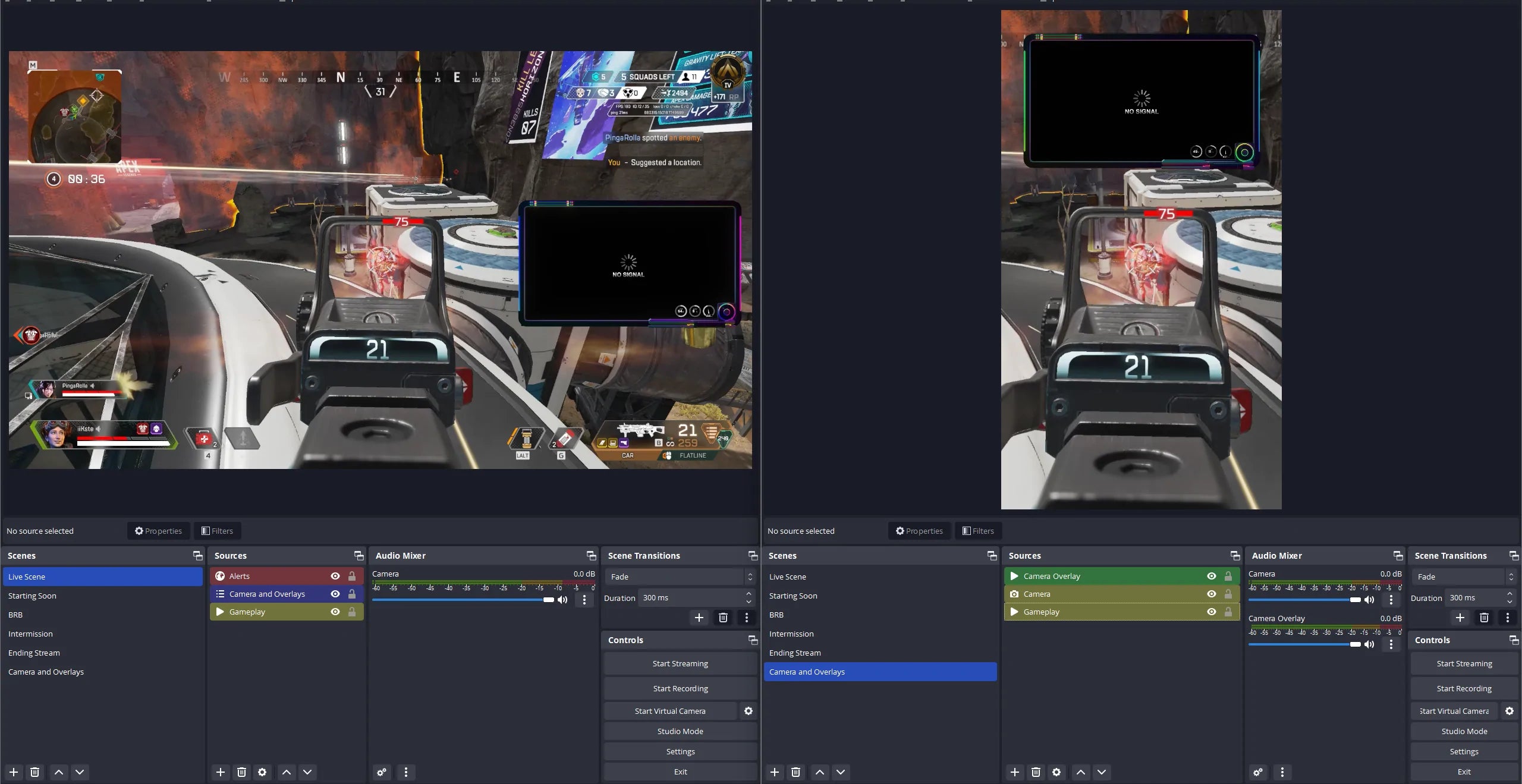
Task: Select Camera and Overlays scene in left window
Action: (103, 672)
